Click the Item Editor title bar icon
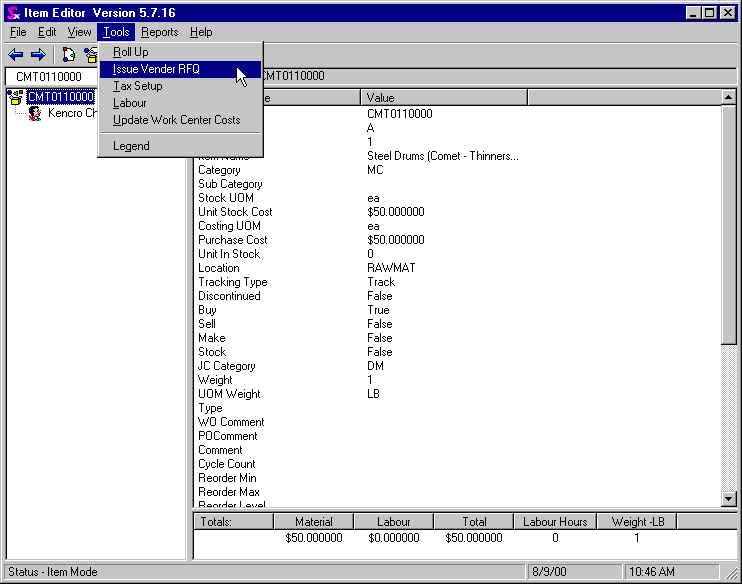Image resolution: width=742 pixels, height=584 pixels. pos(13,12)
